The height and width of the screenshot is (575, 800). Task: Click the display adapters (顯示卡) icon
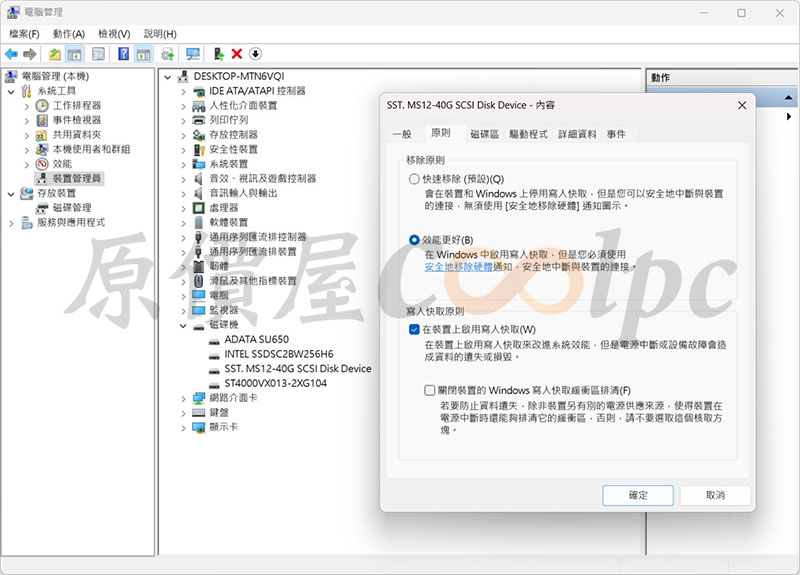point(198,428)
